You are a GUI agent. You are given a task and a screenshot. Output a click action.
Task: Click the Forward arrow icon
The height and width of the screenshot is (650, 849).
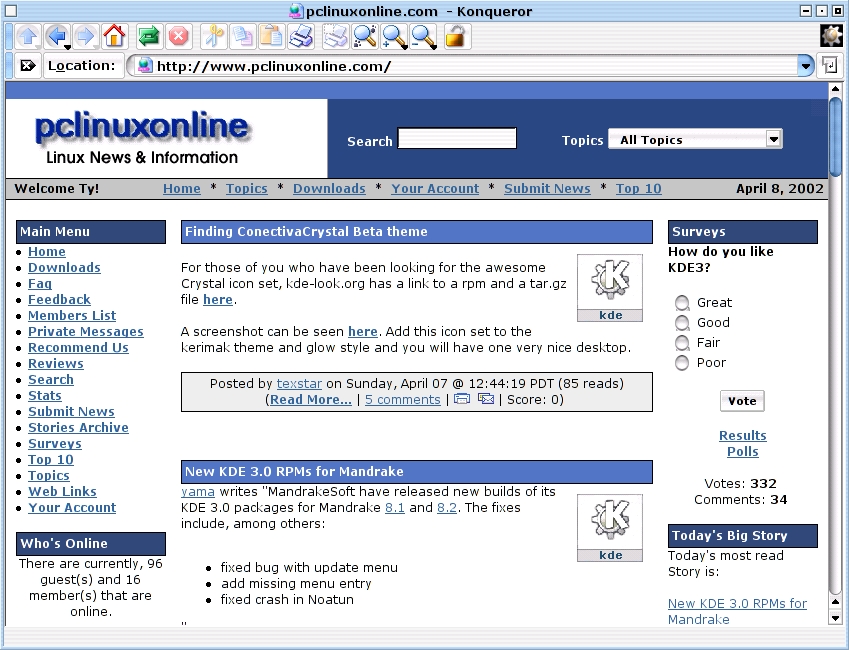[86, 37]
